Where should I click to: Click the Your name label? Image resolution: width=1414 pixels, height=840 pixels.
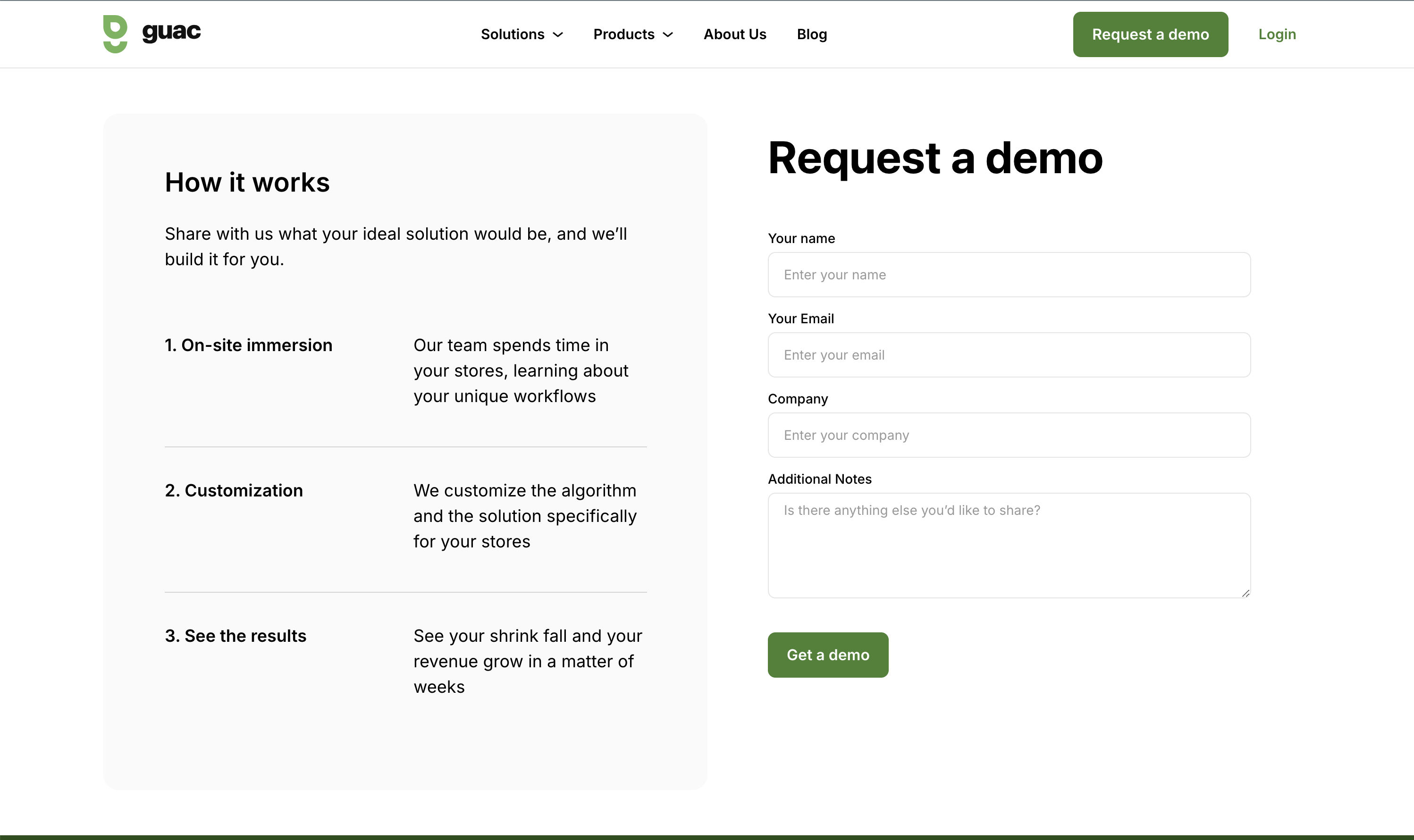[801, 238]
